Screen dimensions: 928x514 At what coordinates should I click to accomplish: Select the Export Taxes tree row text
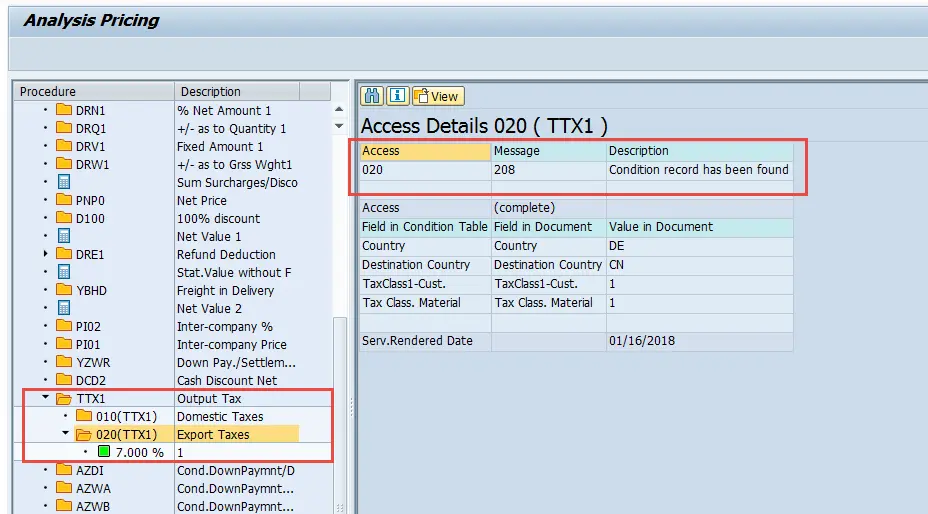pos(213,435)
